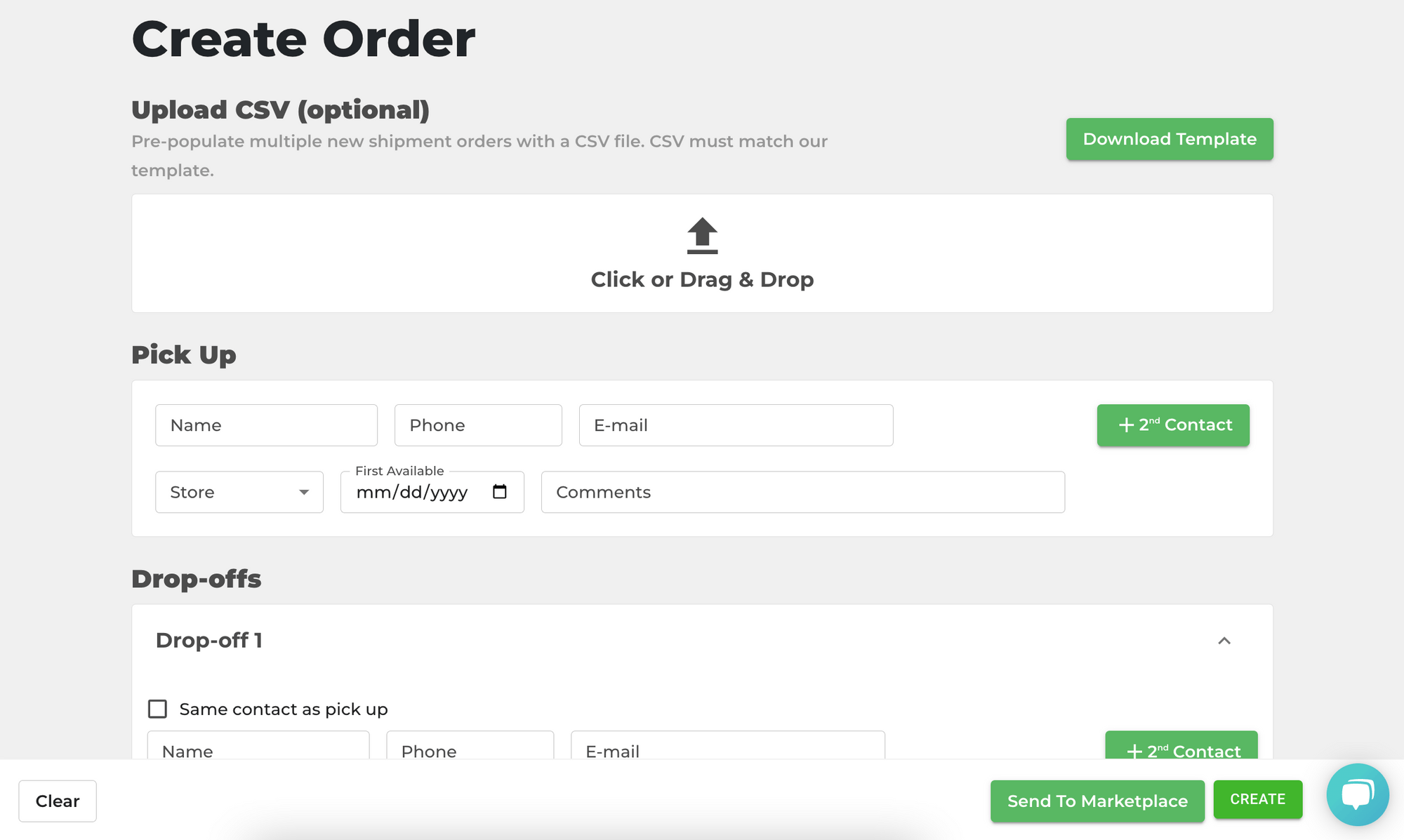Viewport: 1404px width, 840px height.
Task: Click the Download Template button
Action: (x=1168, y=139)
